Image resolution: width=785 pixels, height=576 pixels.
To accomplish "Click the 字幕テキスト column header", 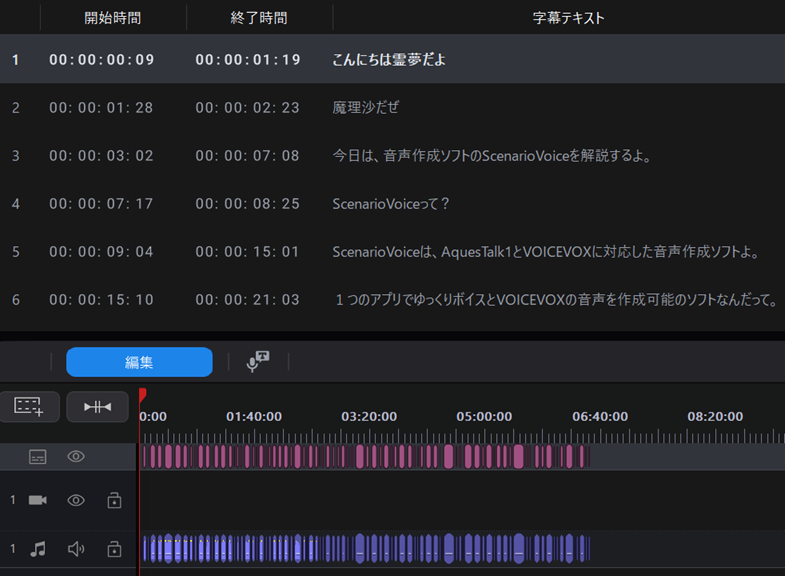I will [x=569, y=18].
